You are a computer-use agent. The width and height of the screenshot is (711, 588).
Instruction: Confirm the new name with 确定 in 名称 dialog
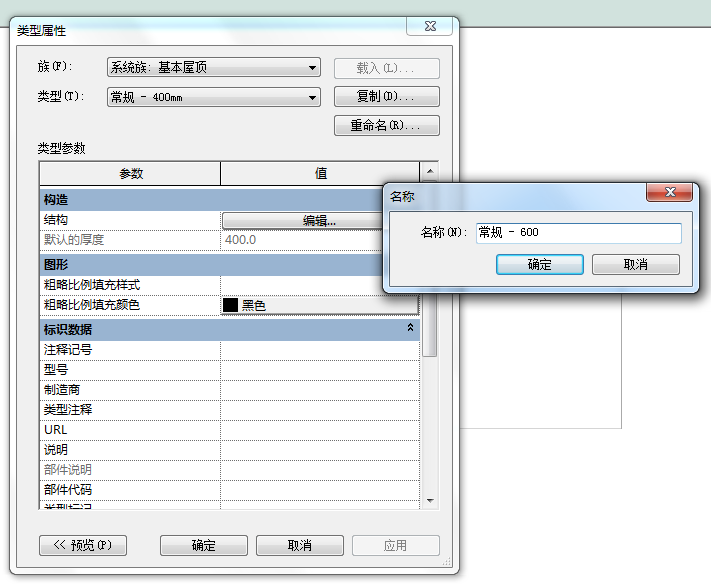click(x=539, y=265)
